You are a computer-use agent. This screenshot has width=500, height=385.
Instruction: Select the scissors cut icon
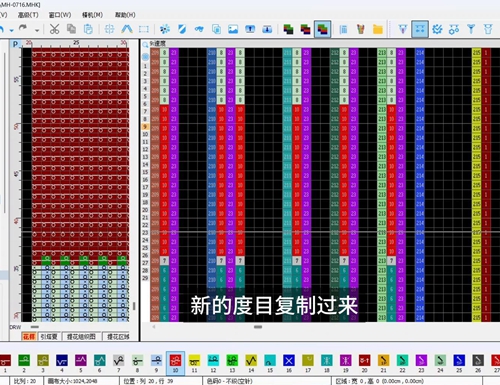point(54,29)
